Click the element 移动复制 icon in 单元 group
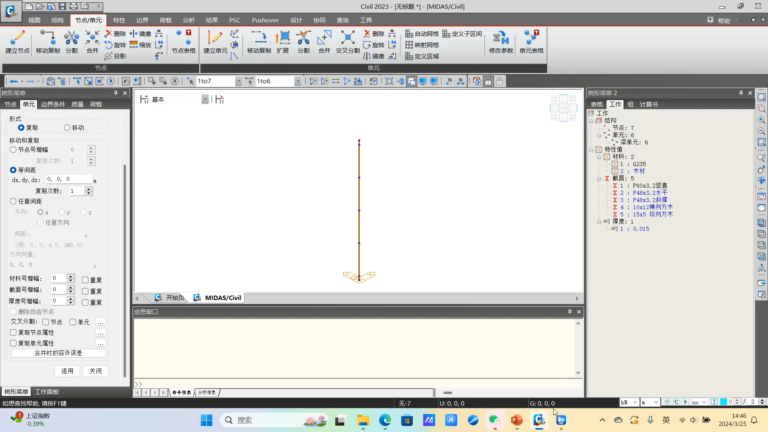This screenshot has width=768, height=432. pos(259,42)
